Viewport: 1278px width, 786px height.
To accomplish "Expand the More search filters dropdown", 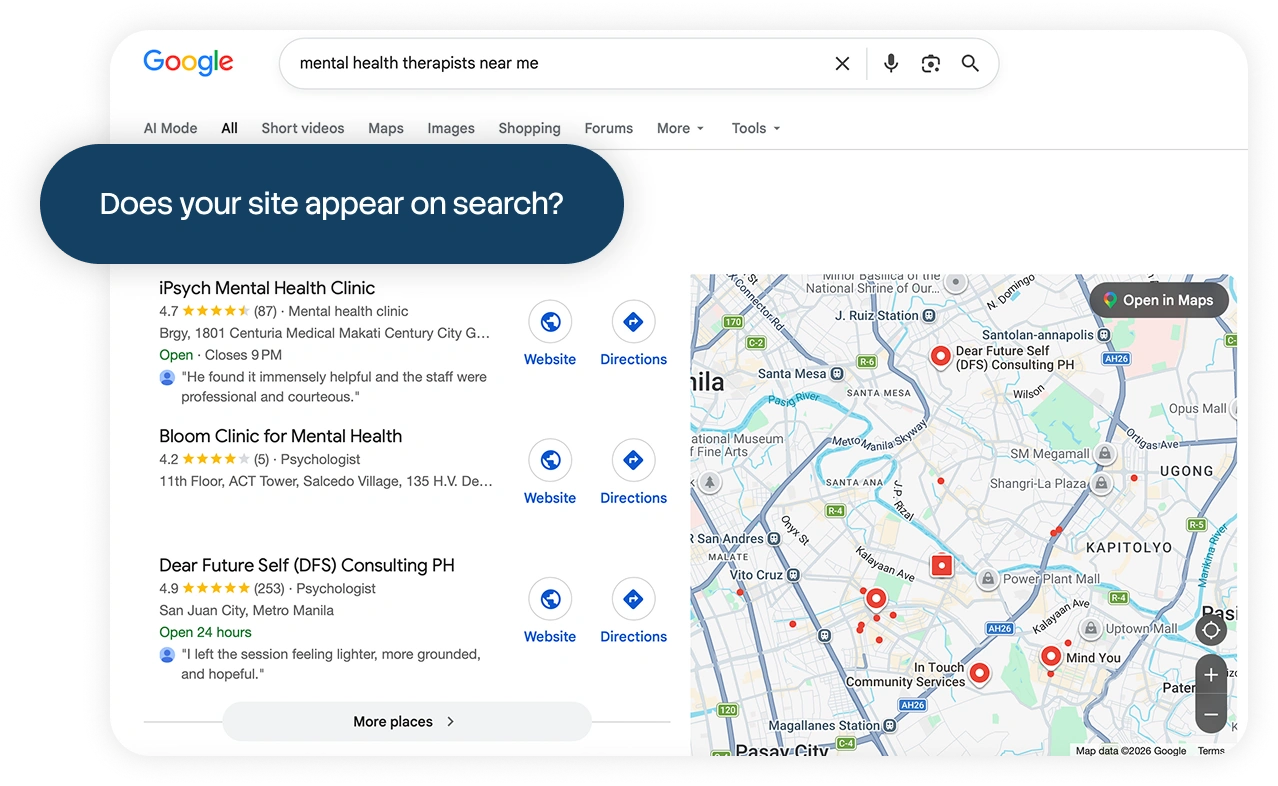I will click(681, 128).
